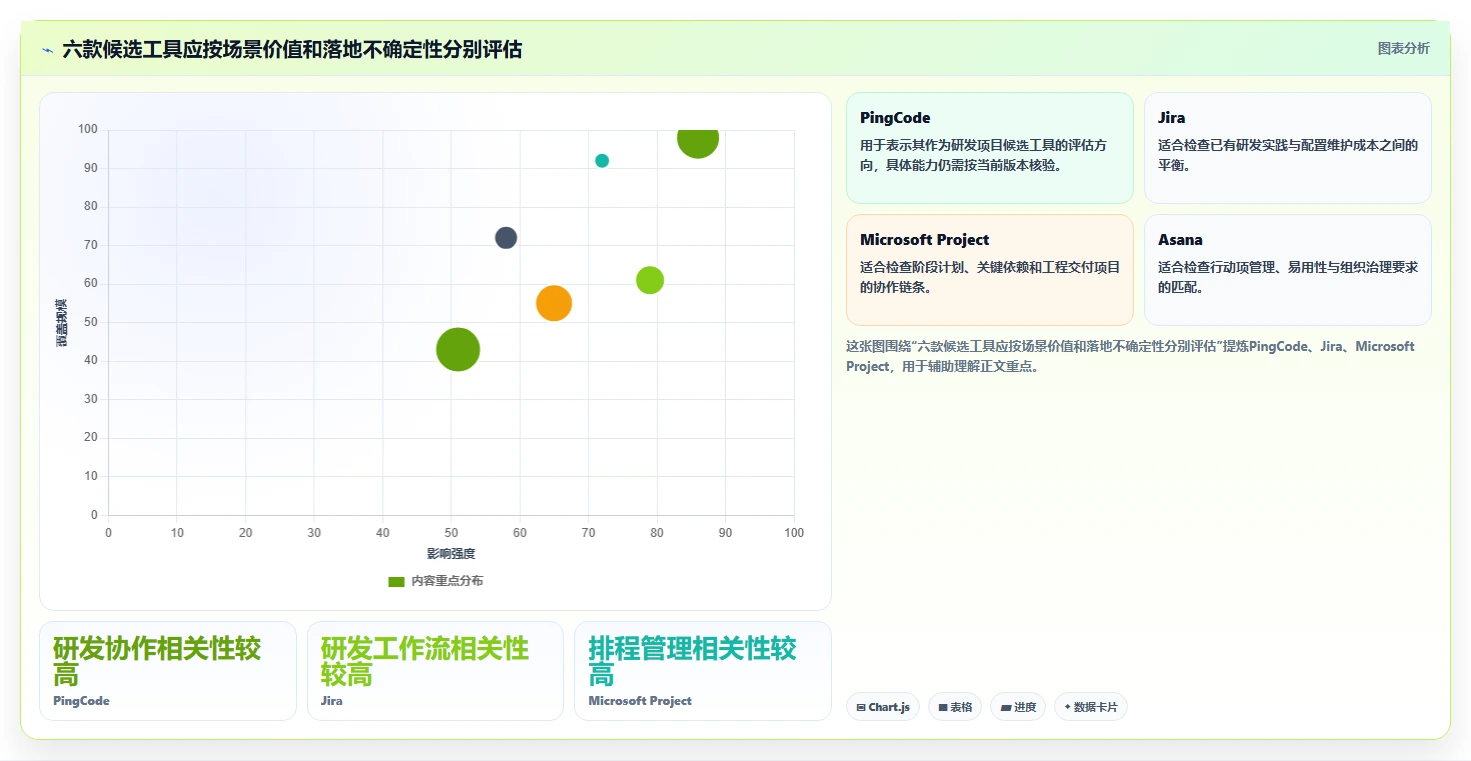Click the Chart.js tag

click(x=882, y=707)
